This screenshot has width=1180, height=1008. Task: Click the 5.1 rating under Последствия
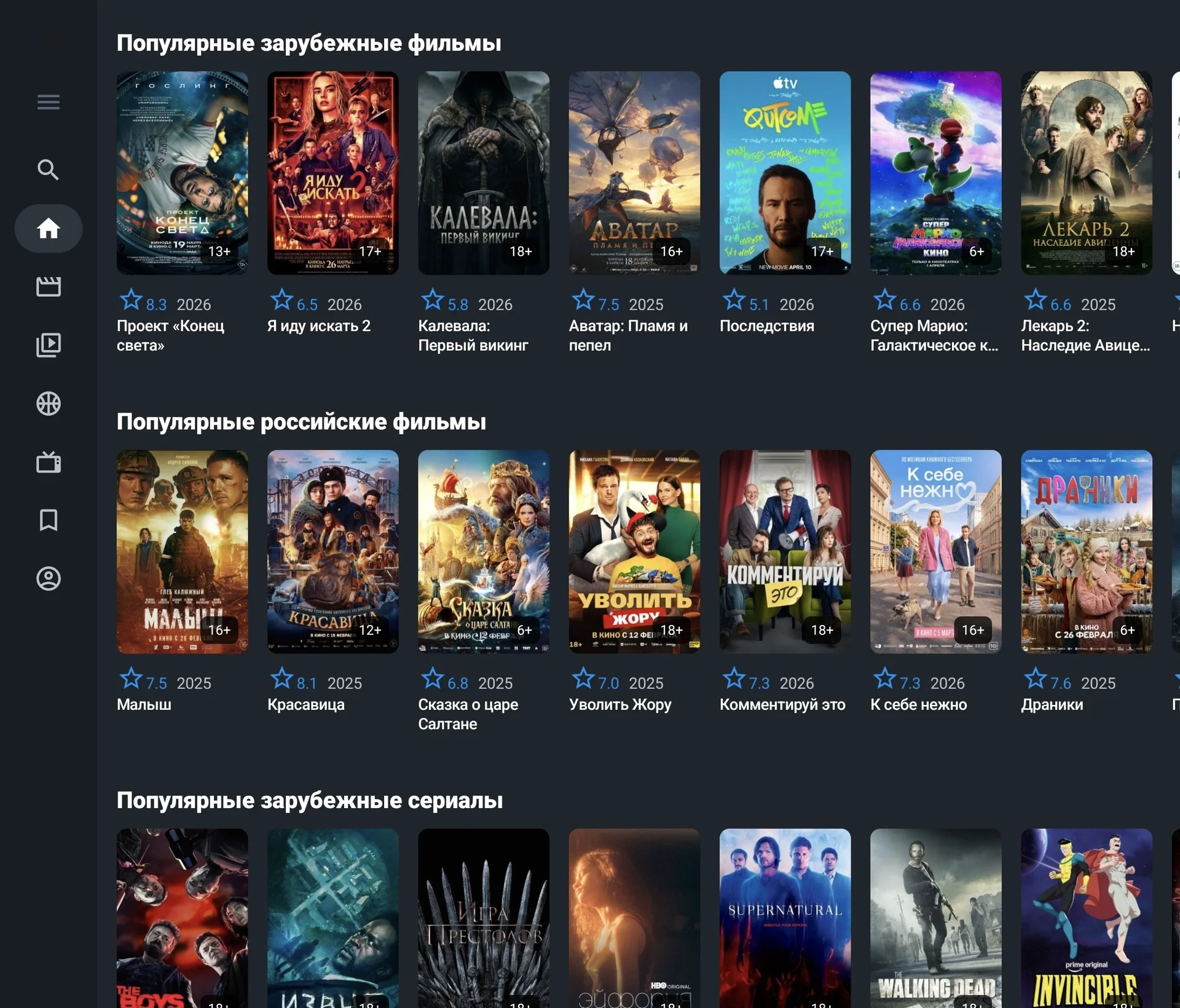[x=759, y=305]
